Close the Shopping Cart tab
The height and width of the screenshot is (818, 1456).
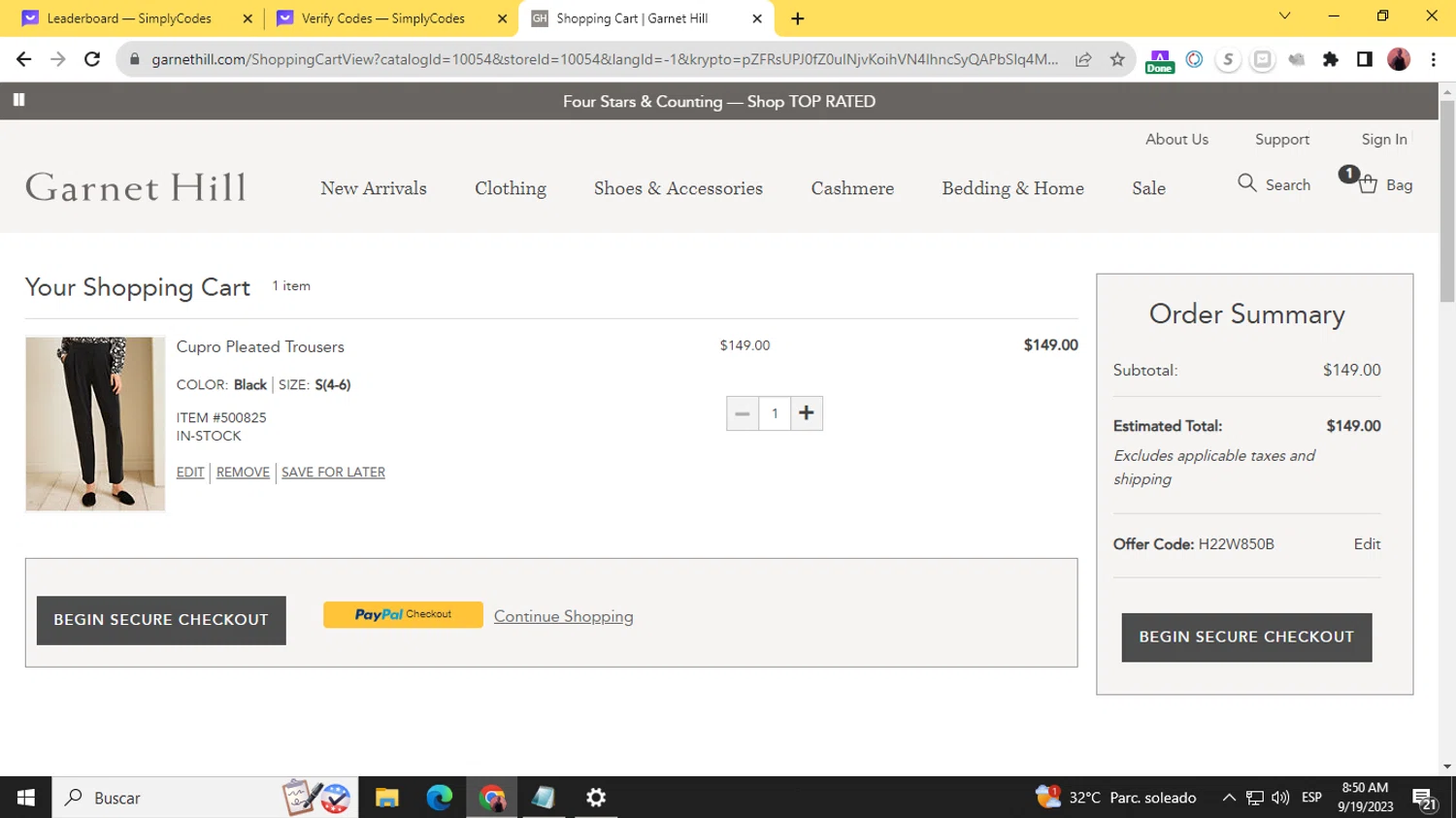[x=757, y=18]
